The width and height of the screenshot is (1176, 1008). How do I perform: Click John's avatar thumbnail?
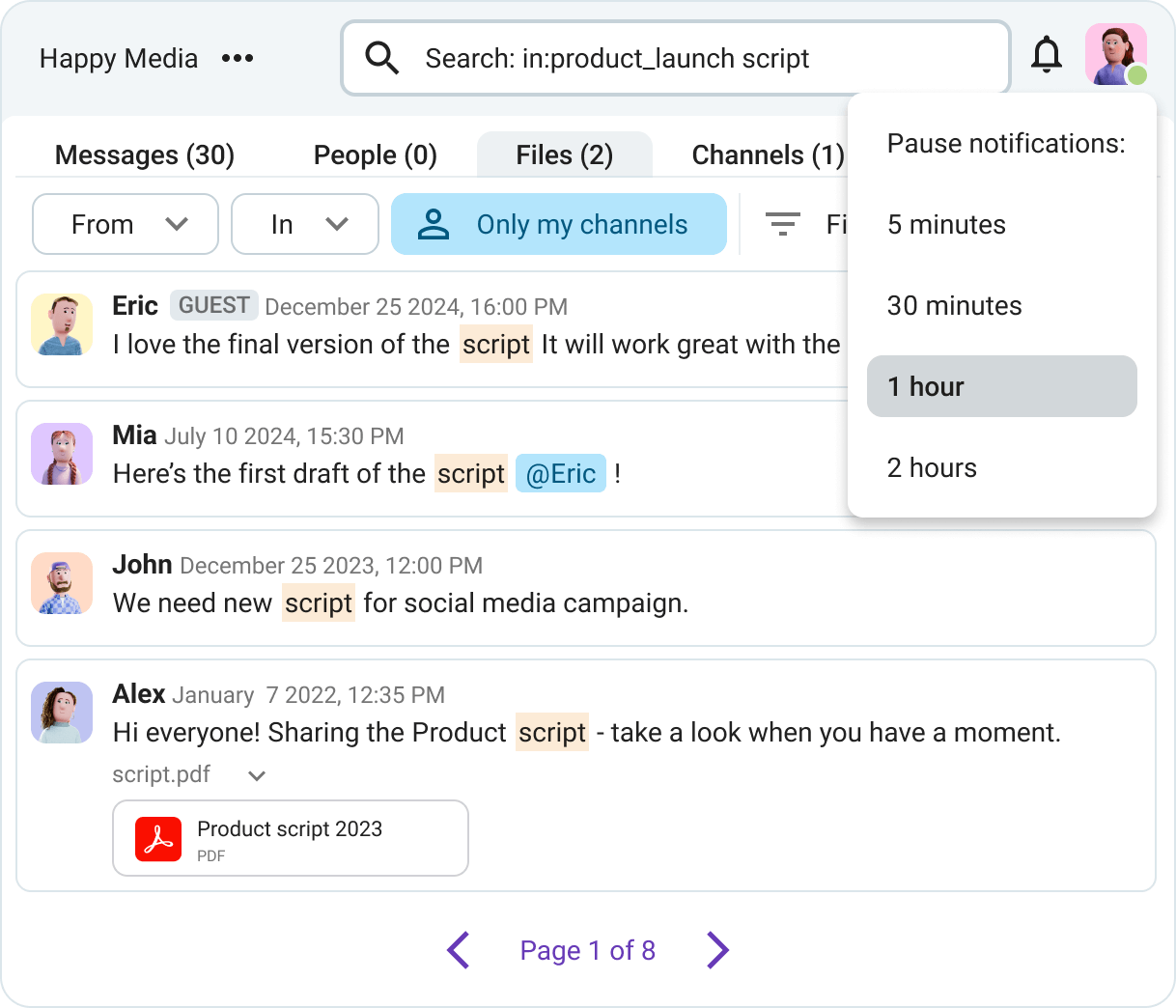(x=62, y=583)
